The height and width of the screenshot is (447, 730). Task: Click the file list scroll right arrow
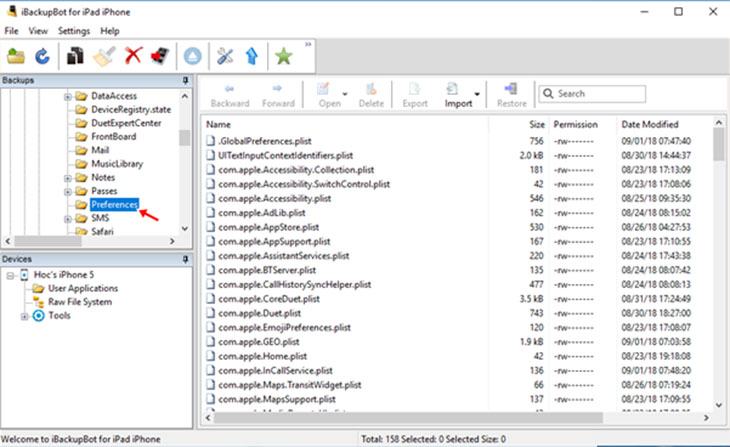706,418
